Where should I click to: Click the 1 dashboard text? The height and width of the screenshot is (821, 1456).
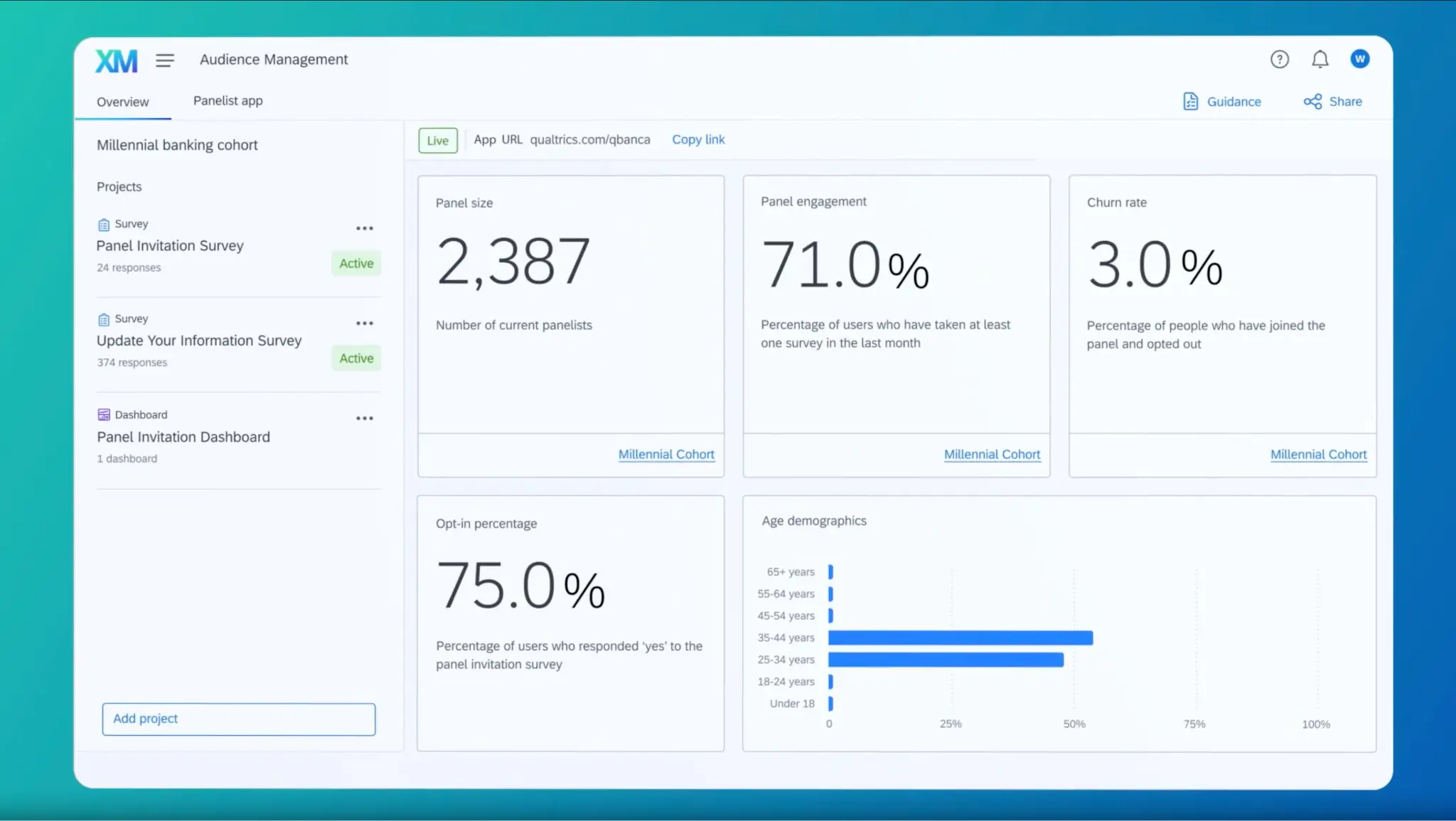pyautogui.click(x=127, y=459)
